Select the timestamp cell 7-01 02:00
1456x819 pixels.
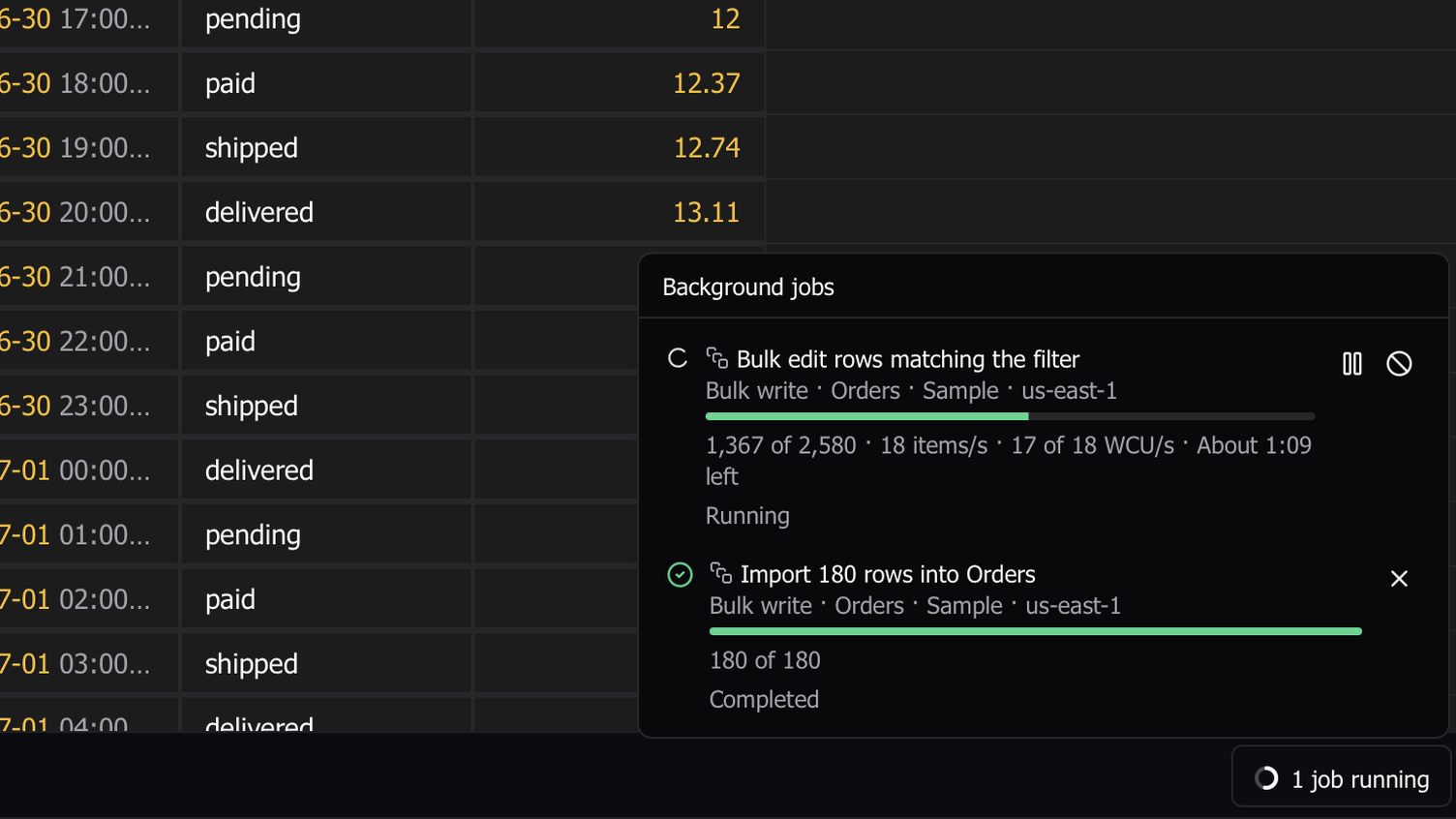tap(89, 599)
